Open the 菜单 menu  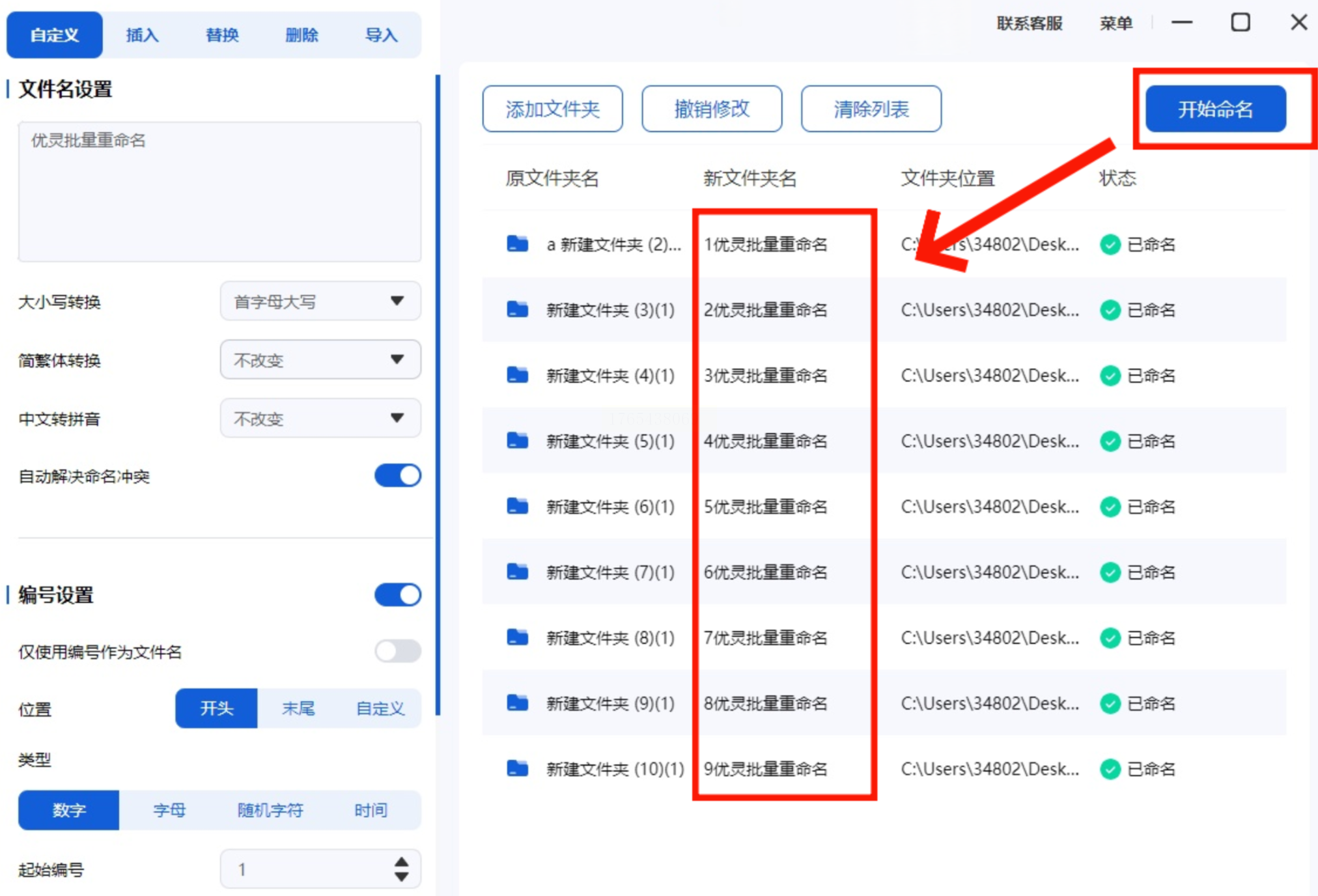(x=1115, y=23)
